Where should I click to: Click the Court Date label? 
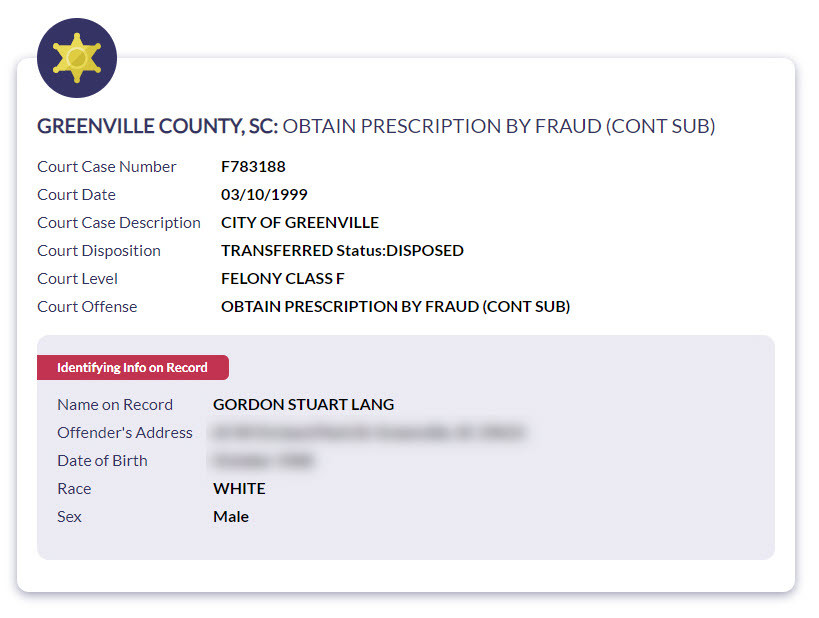click(x=76, y=195)
